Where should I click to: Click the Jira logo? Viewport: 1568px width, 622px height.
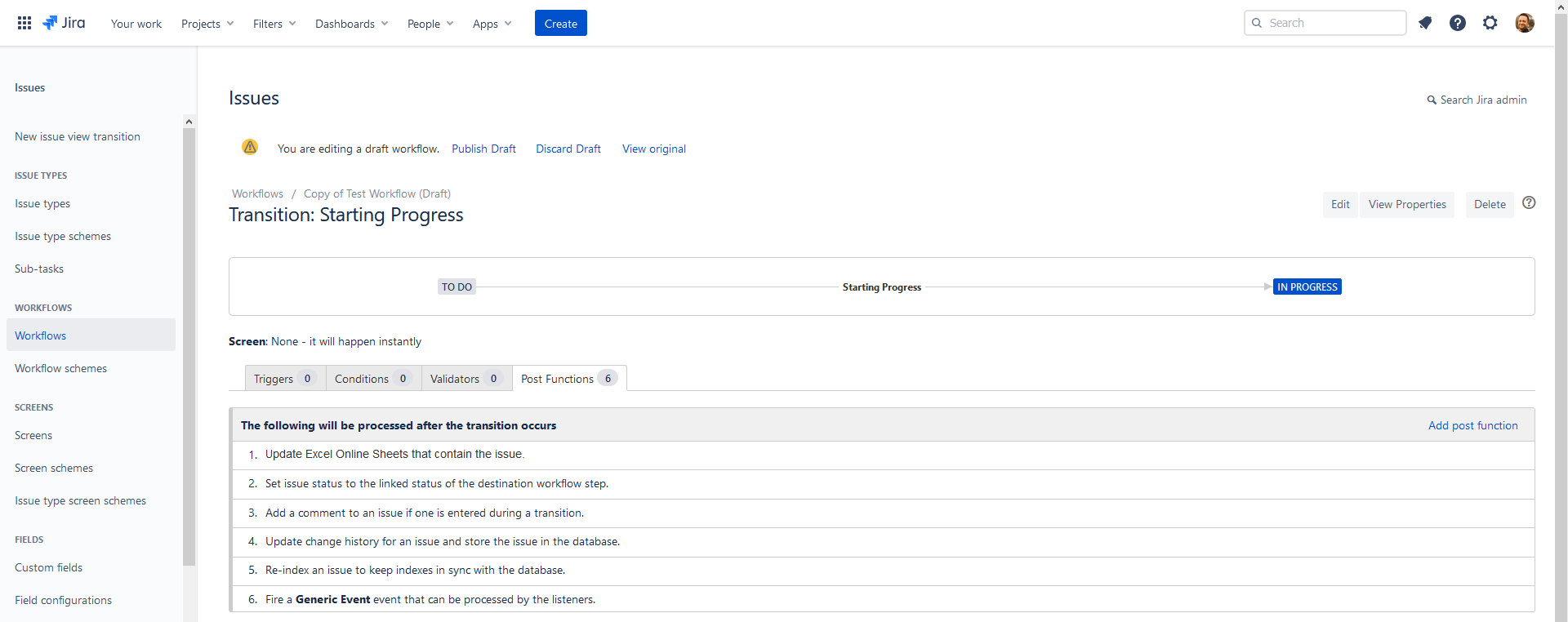tap(64, 23)
